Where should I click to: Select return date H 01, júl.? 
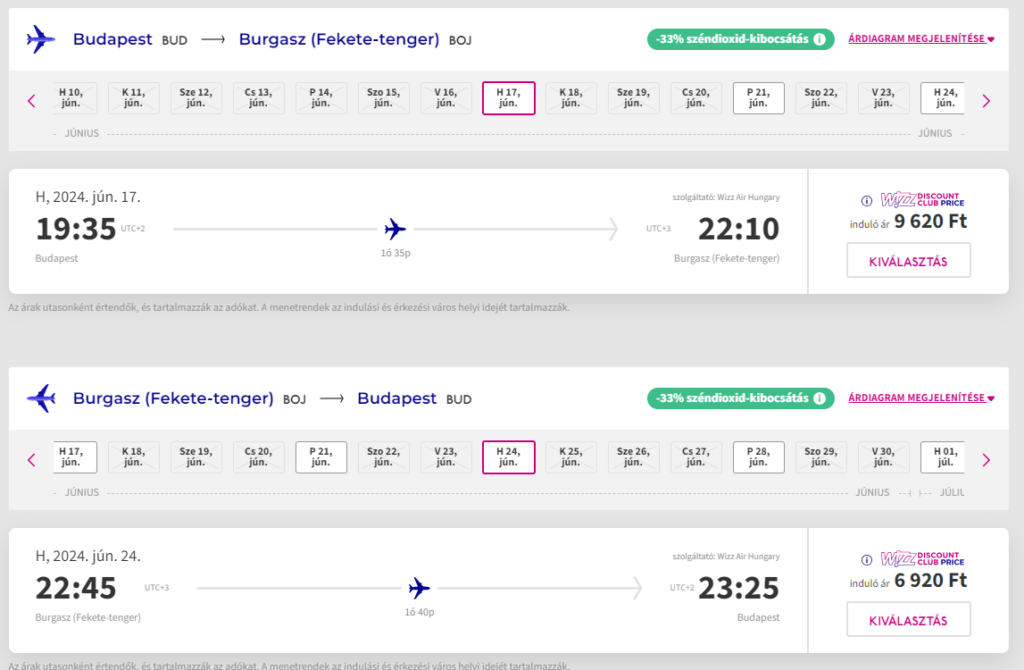click(943, 457)
